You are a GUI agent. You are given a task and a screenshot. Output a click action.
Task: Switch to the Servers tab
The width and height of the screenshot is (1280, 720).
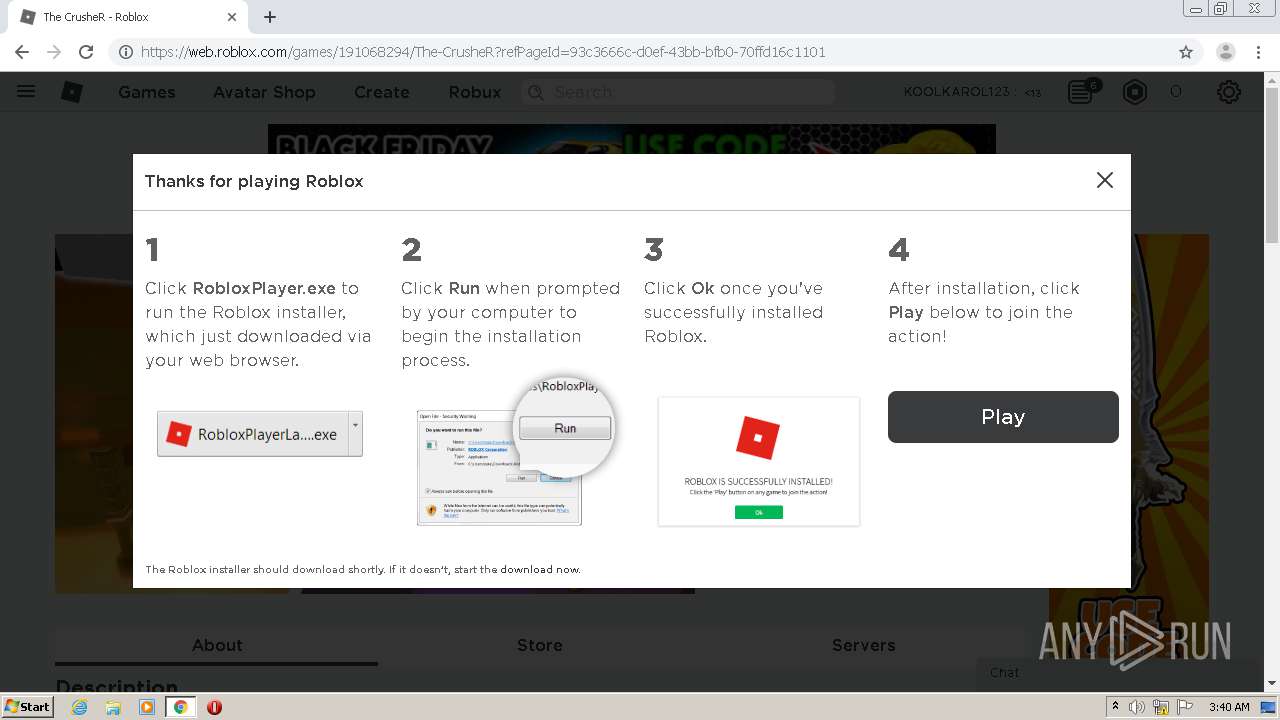(x=864, y=646)
